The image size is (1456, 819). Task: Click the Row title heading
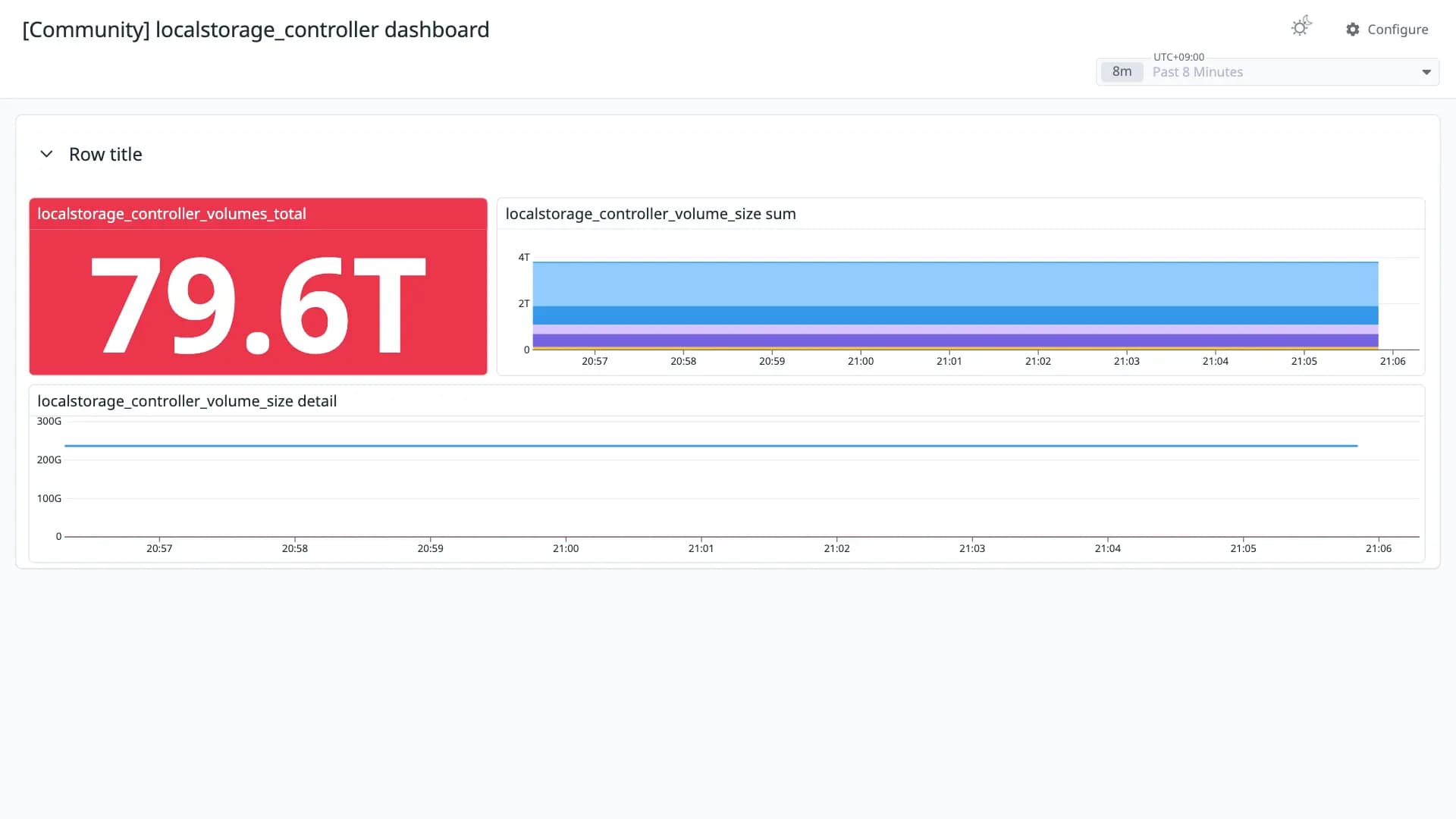[x=105, y=154]
